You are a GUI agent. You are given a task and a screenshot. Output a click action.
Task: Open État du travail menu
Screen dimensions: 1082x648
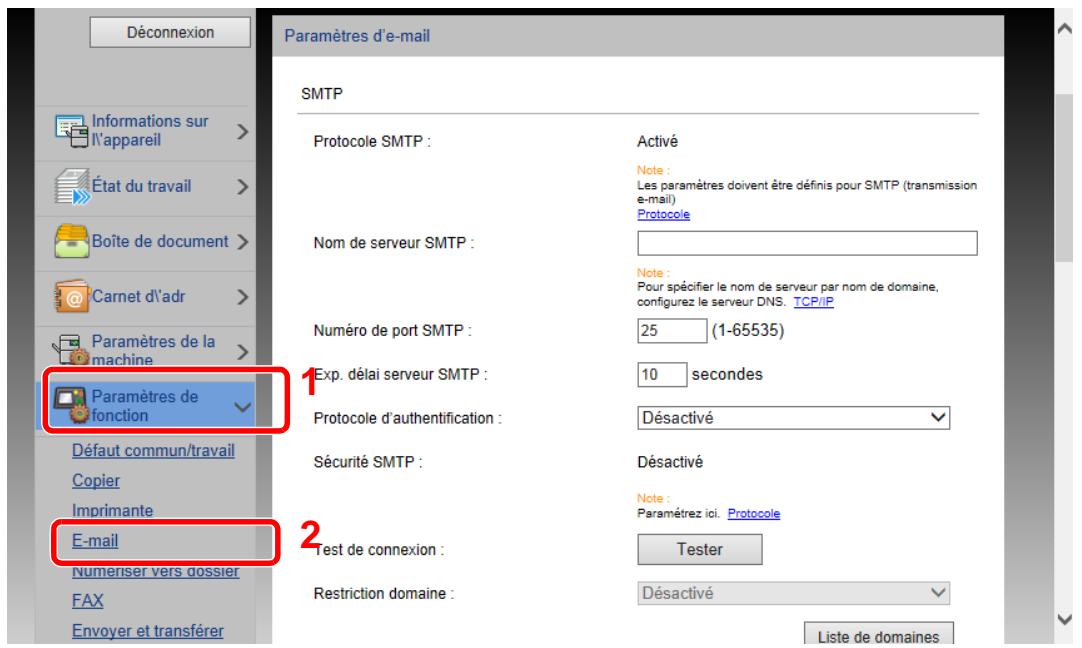(145, 186)
